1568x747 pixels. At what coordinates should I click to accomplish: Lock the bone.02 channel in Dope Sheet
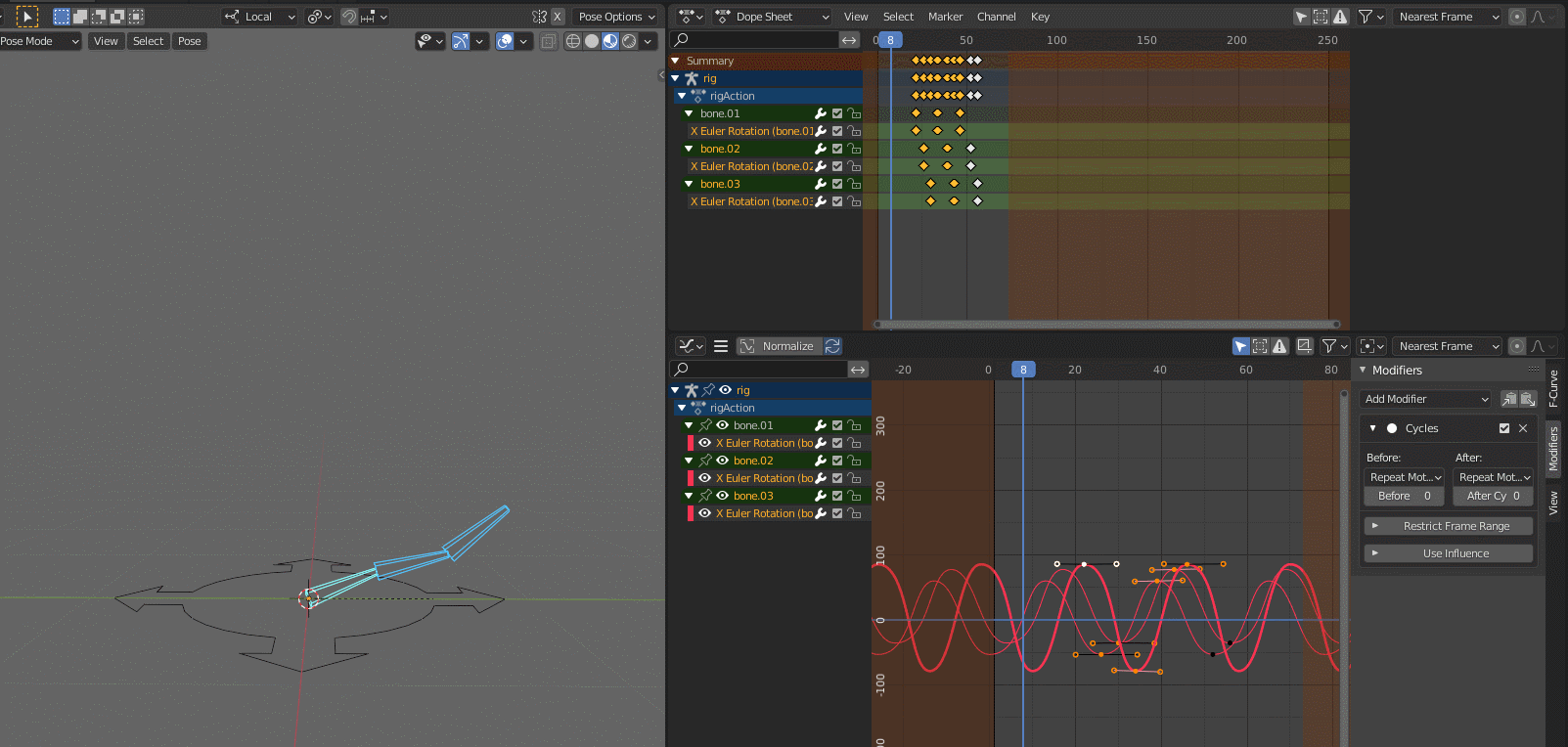(854, 149)
